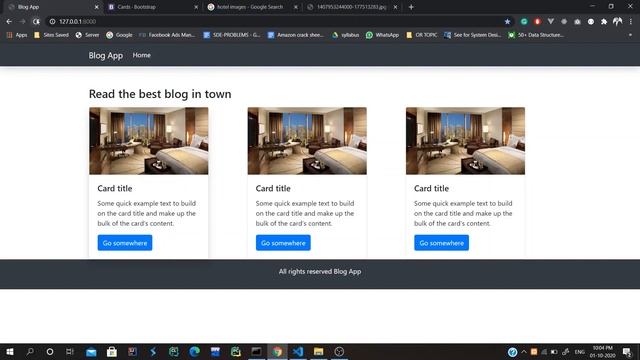Open the 50+ Data Structure bookmark
Screen dimensions: 640x360
[x=536, y=35]
